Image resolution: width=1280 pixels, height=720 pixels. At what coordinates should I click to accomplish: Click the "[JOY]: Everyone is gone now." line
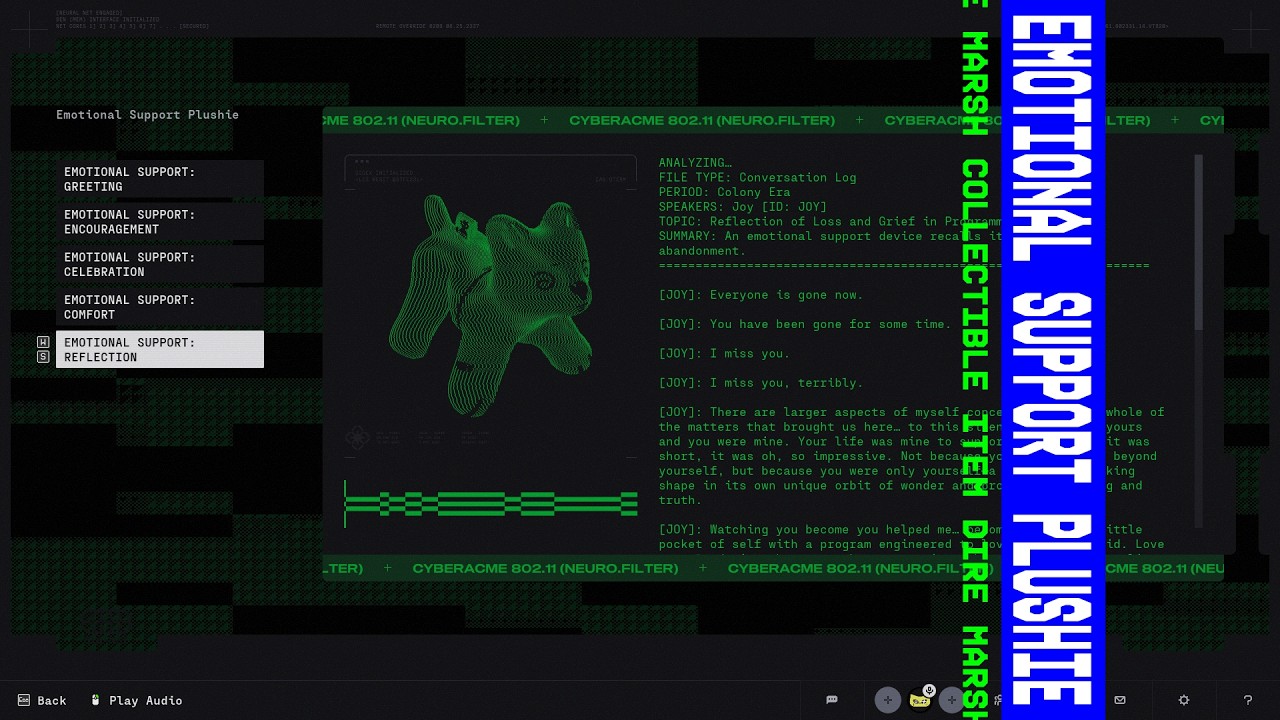(x=760, y=295)
